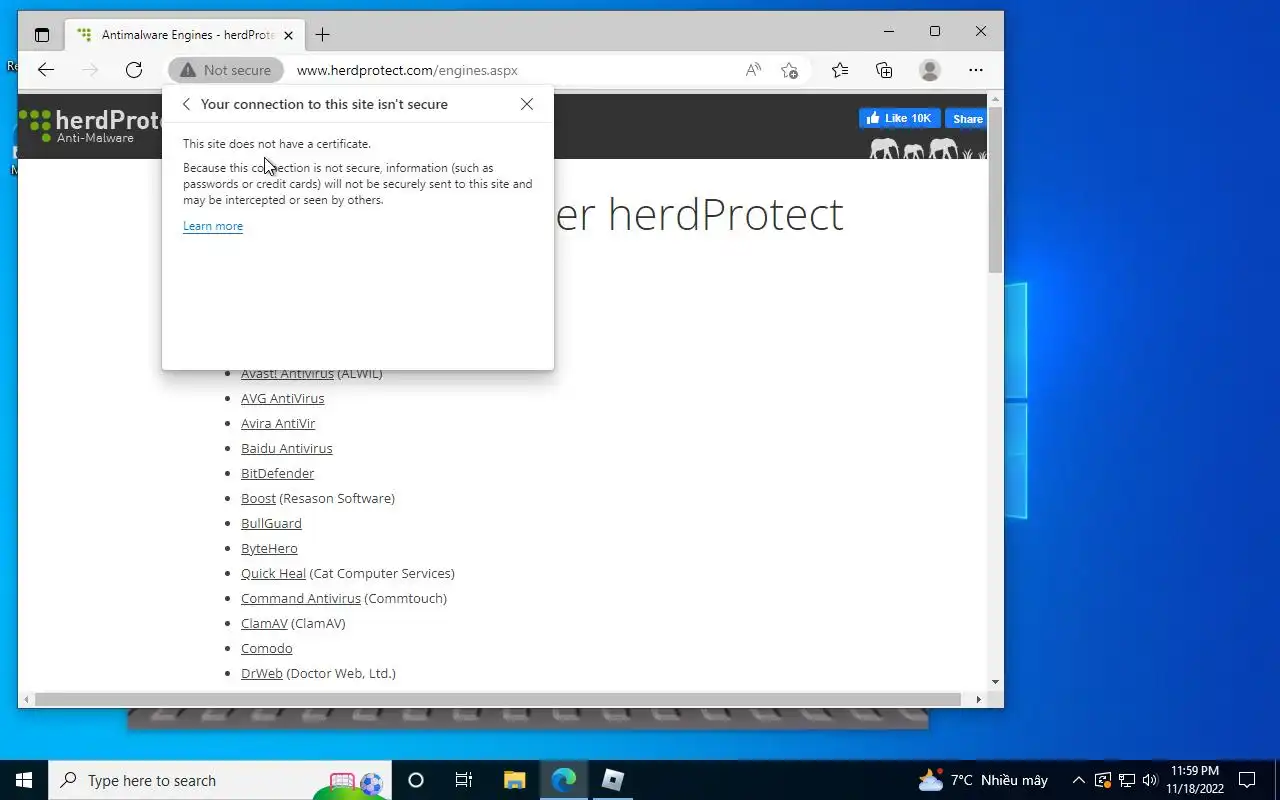
Task: Open a new tab
Action: 322,35
